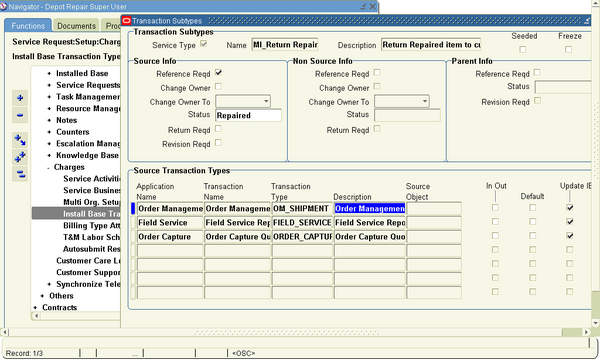Expand the Task Management tree node
Screen dimensions: 600x360
[x=49, y=97]
